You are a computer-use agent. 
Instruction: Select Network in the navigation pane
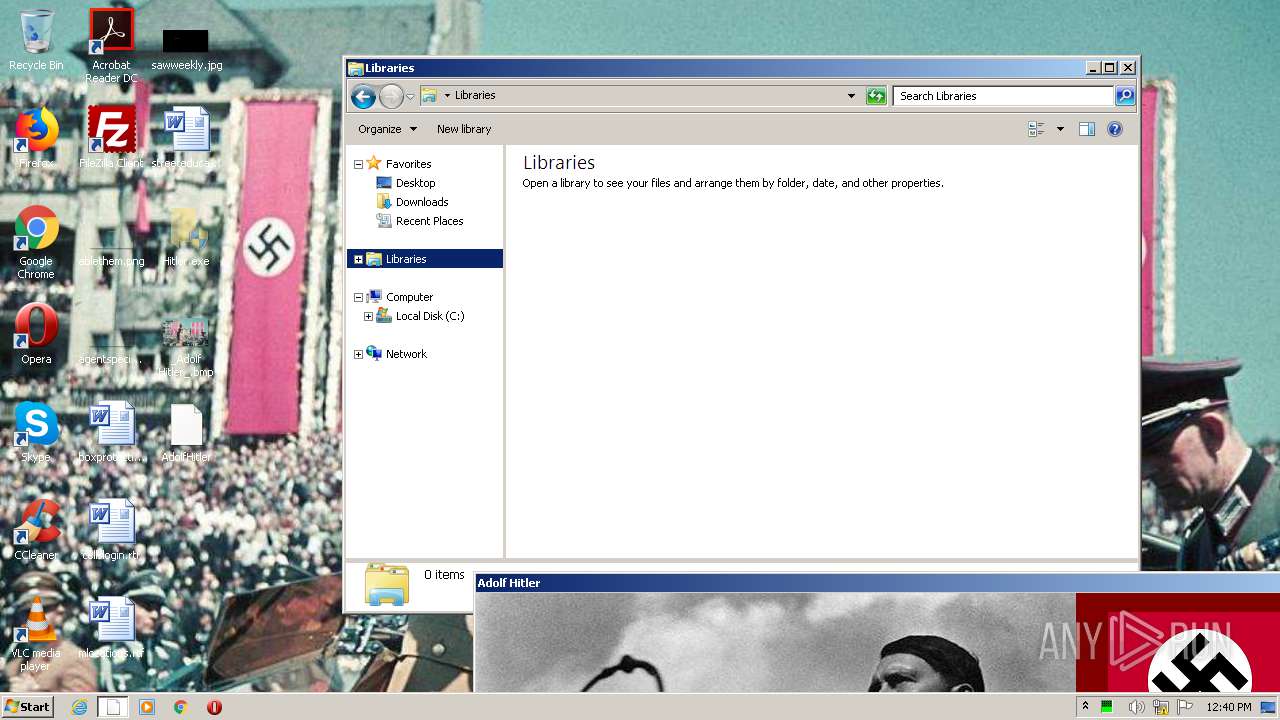pyautogui.click(x=396, y=354)
